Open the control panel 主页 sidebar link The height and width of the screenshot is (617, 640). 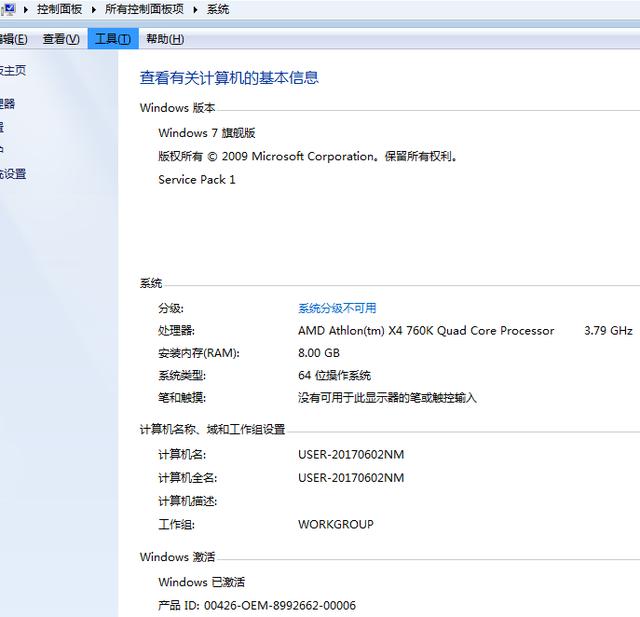tap(12, 70)
